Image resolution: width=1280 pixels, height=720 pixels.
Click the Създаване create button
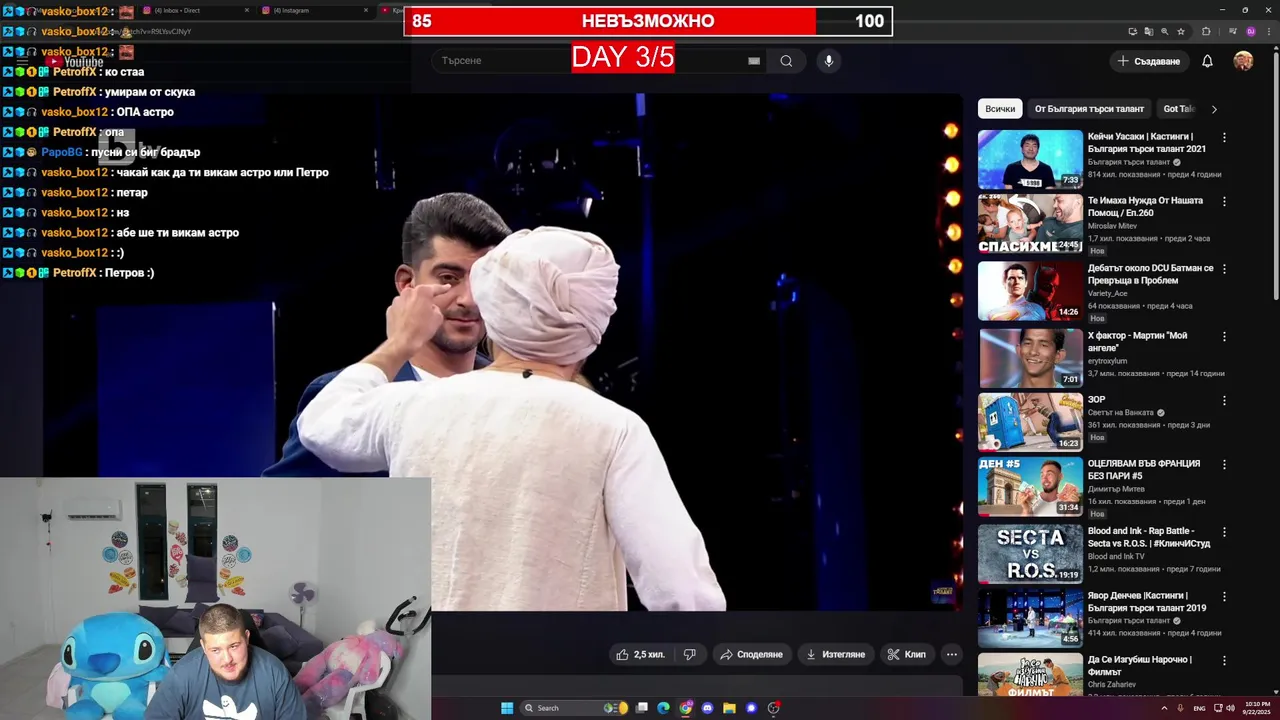pyautogui.click(x=1149, y=61)
